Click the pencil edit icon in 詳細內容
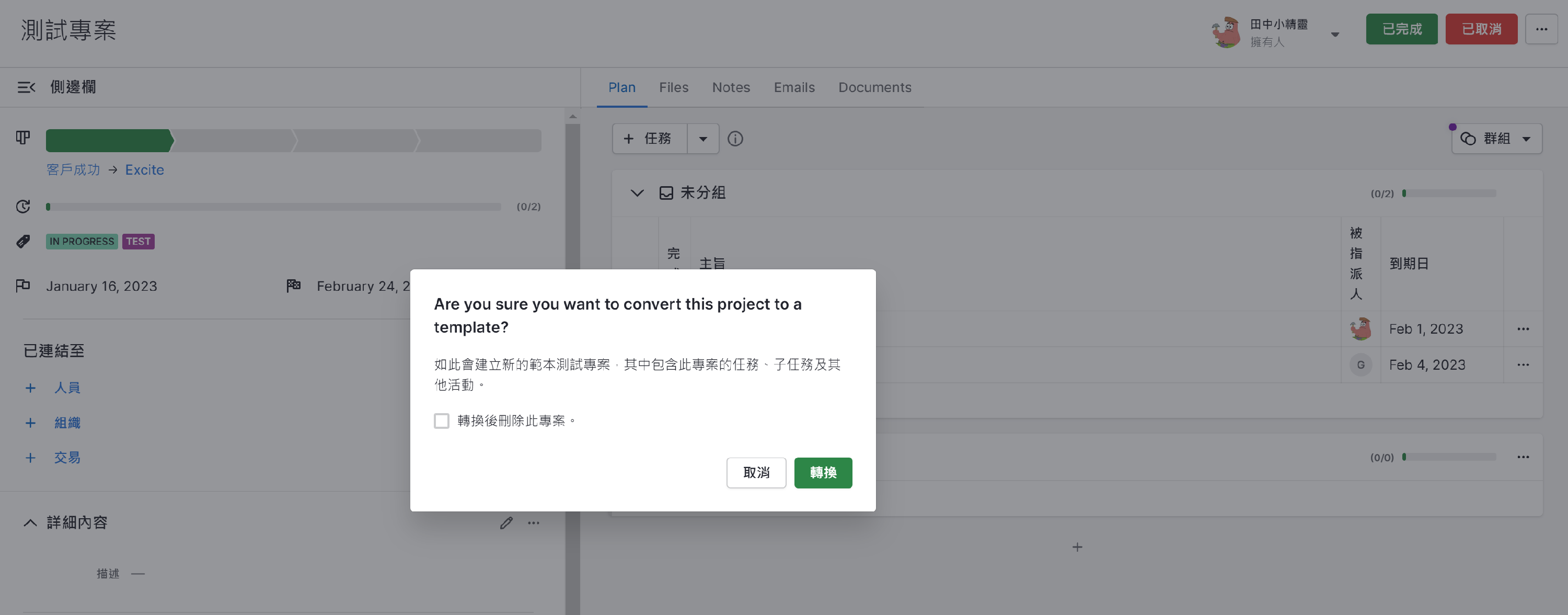This screenshot has height=615, width=1568. [x=506, y=523]
